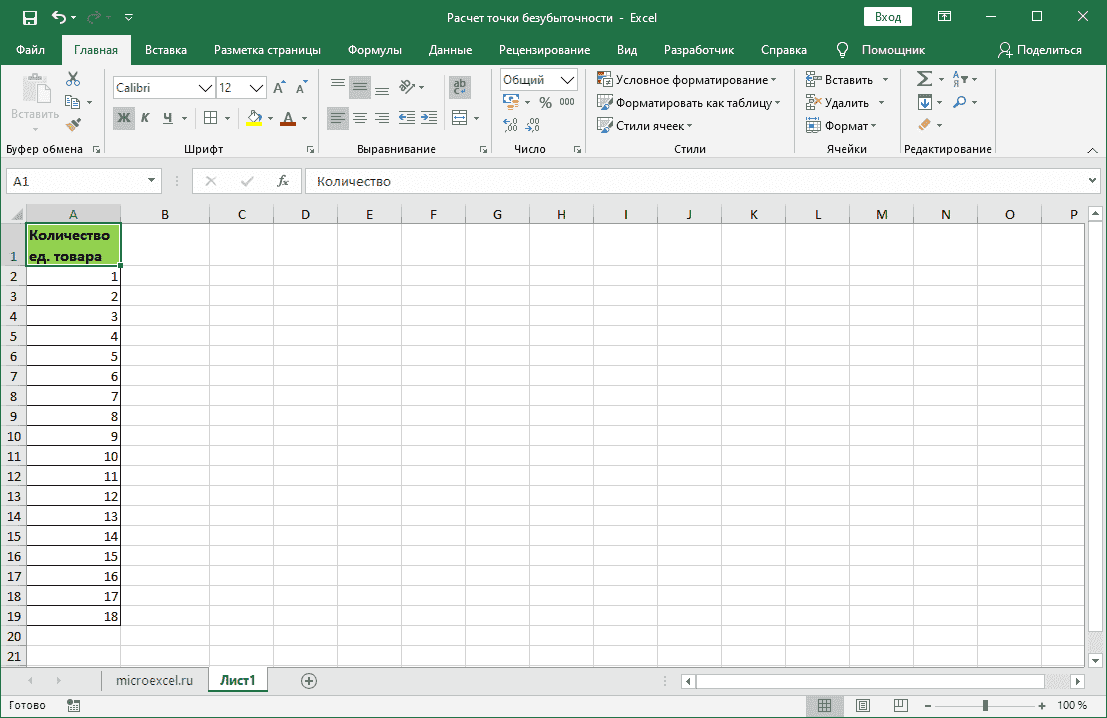
Task: Toggle Italic (К) formatting
Action: pyautogui.click(x=145, y=118)
